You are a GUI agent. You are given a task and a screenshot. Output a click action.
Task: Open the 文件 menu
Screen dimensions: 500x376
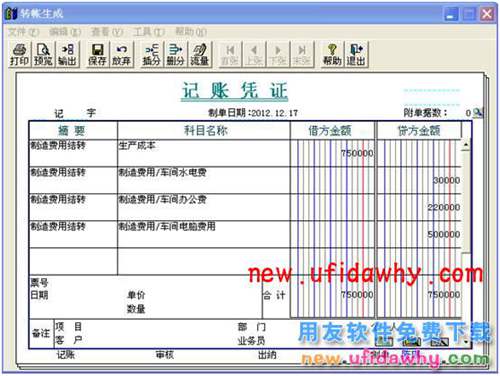23,32
